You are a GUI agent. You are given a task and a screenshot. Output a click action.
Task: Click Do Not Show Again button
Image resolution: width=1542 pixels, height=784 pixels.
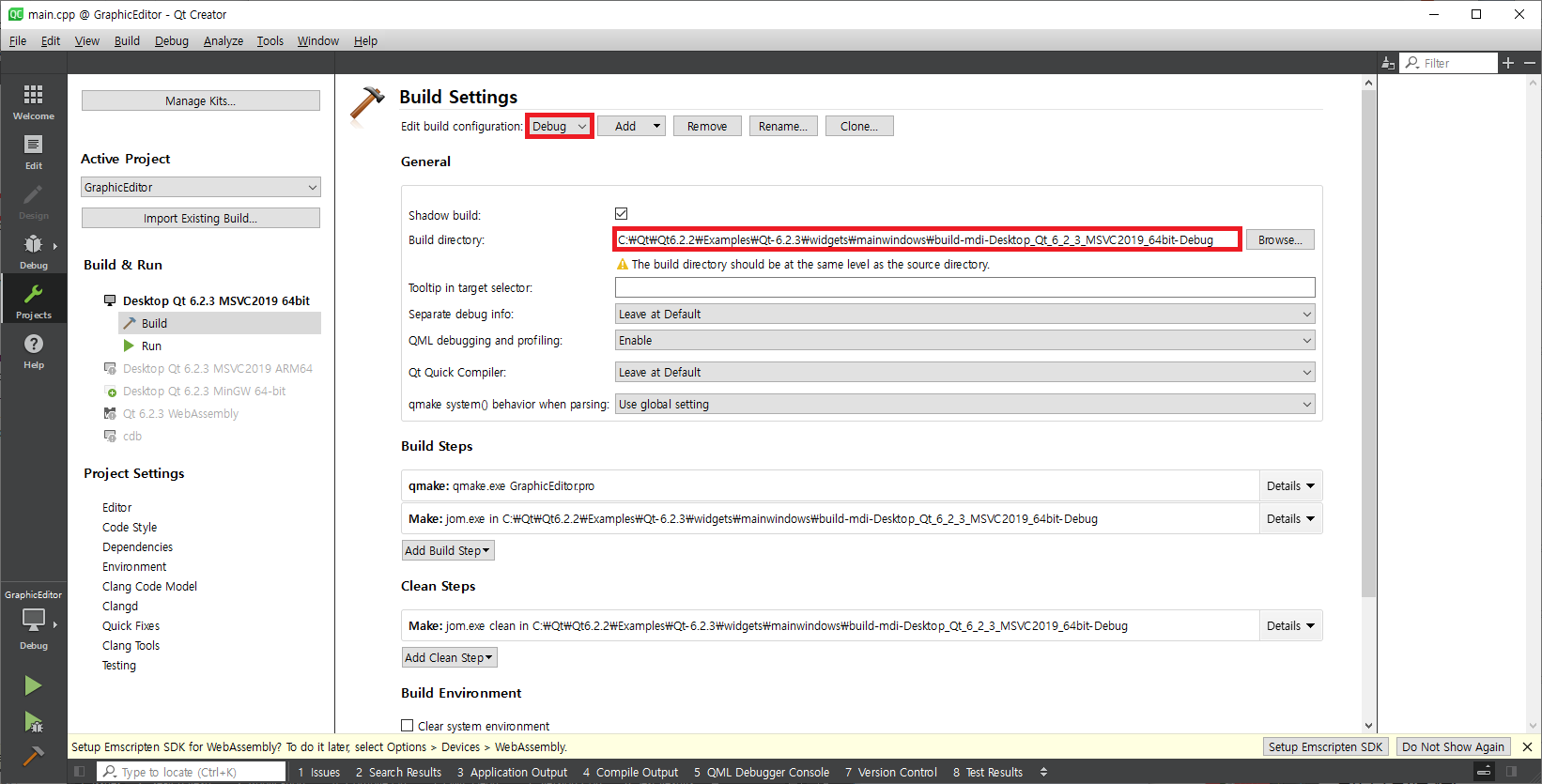tap(1453, 746)
